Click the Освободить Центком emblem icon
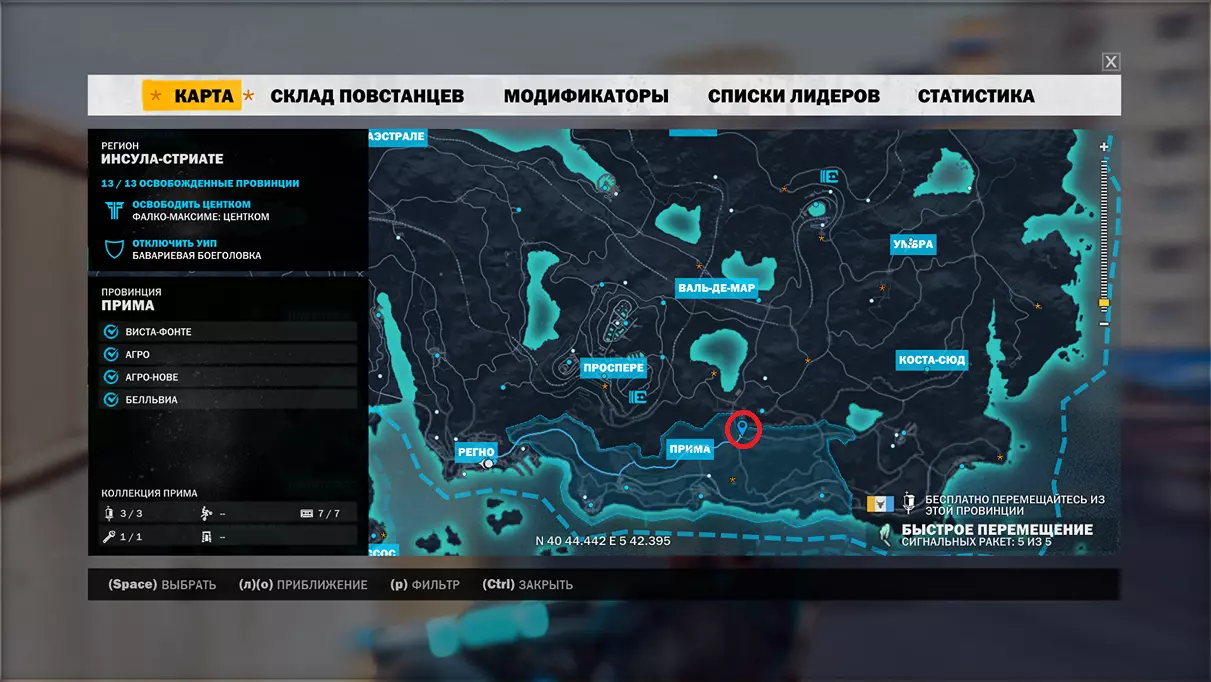Viewport: 1211px width, 682px height. tap(114, 210)
